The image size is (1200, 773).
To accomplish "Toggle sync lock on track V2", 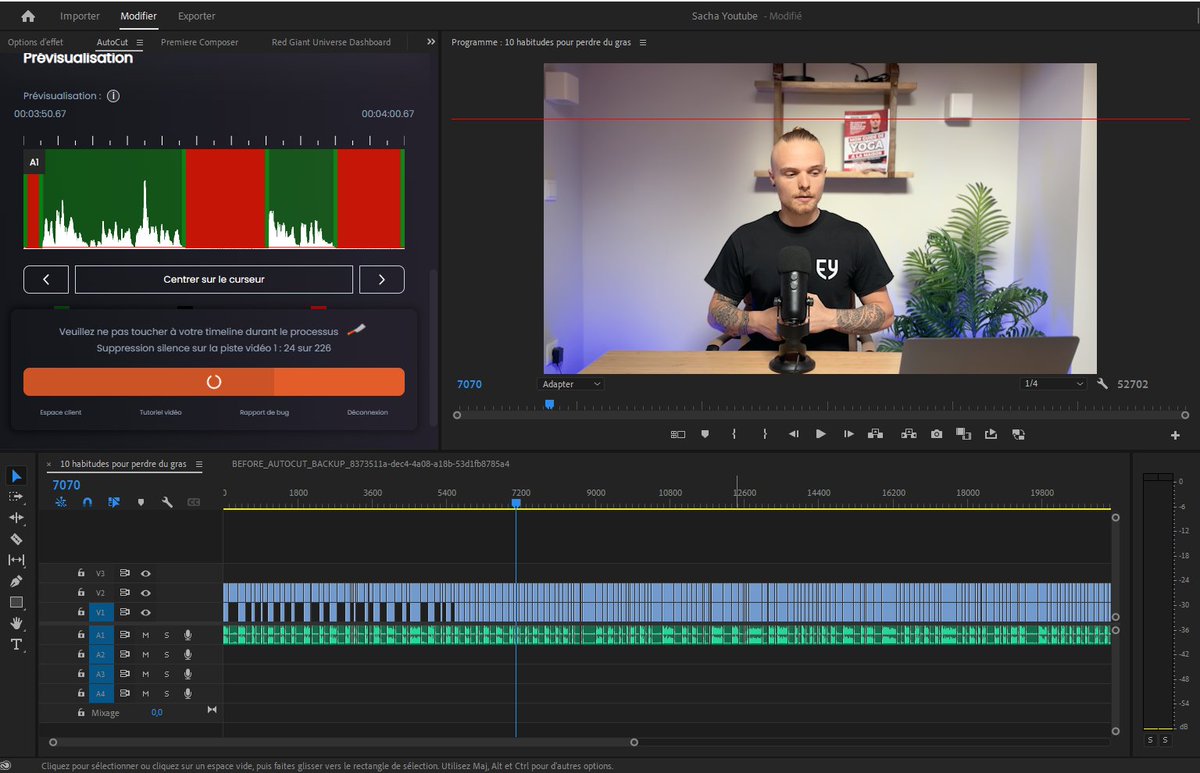I will 125,593.
